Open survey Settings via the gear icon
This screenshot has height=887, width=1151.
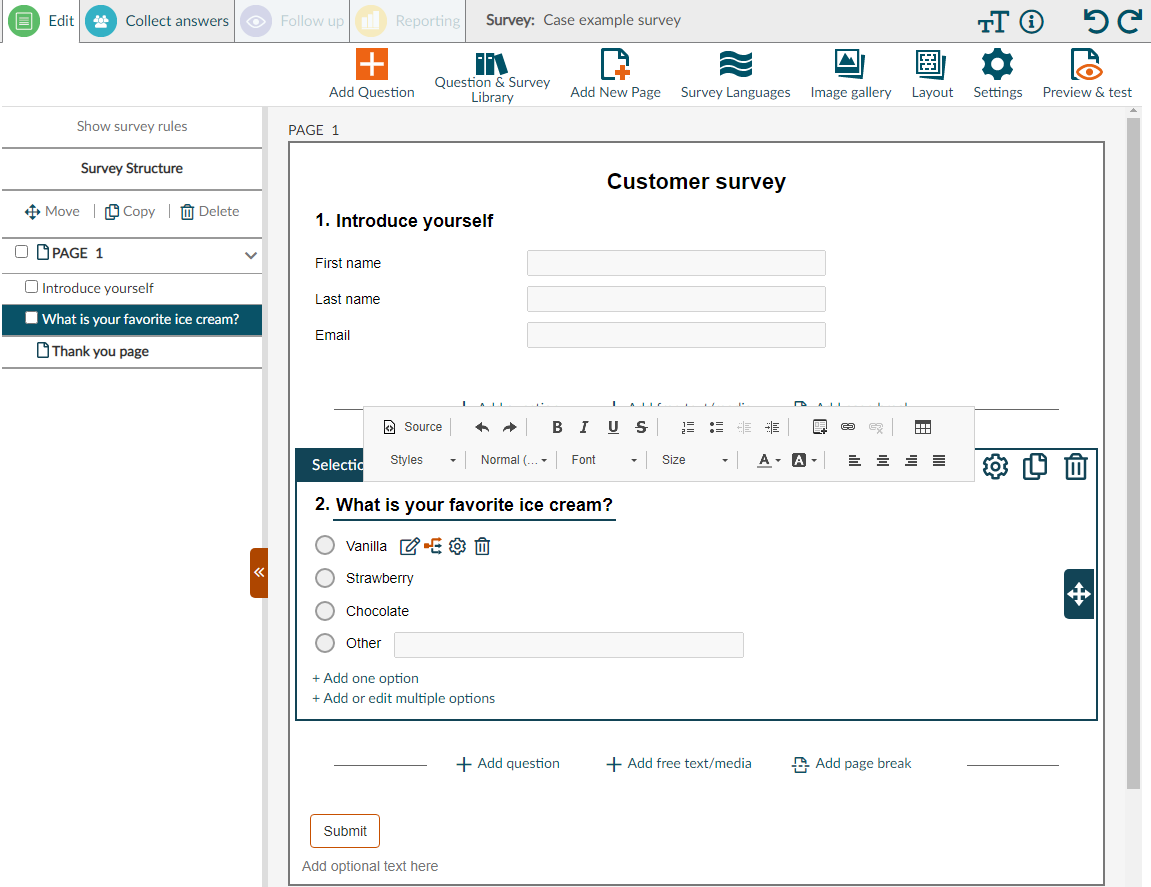click(997, 63)
